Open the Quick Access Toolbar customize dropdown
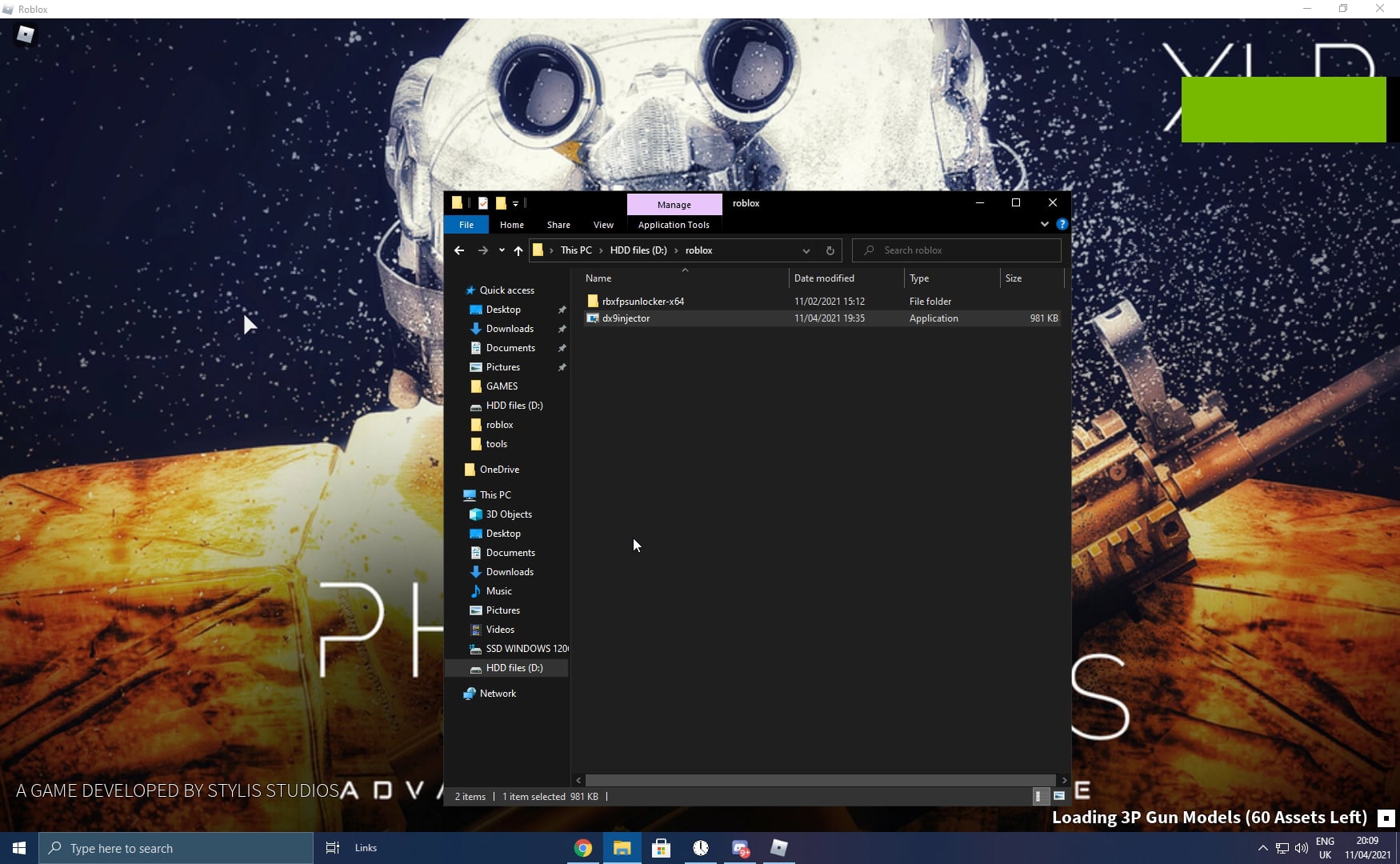1400x864 pixels. tap(515, 204)
